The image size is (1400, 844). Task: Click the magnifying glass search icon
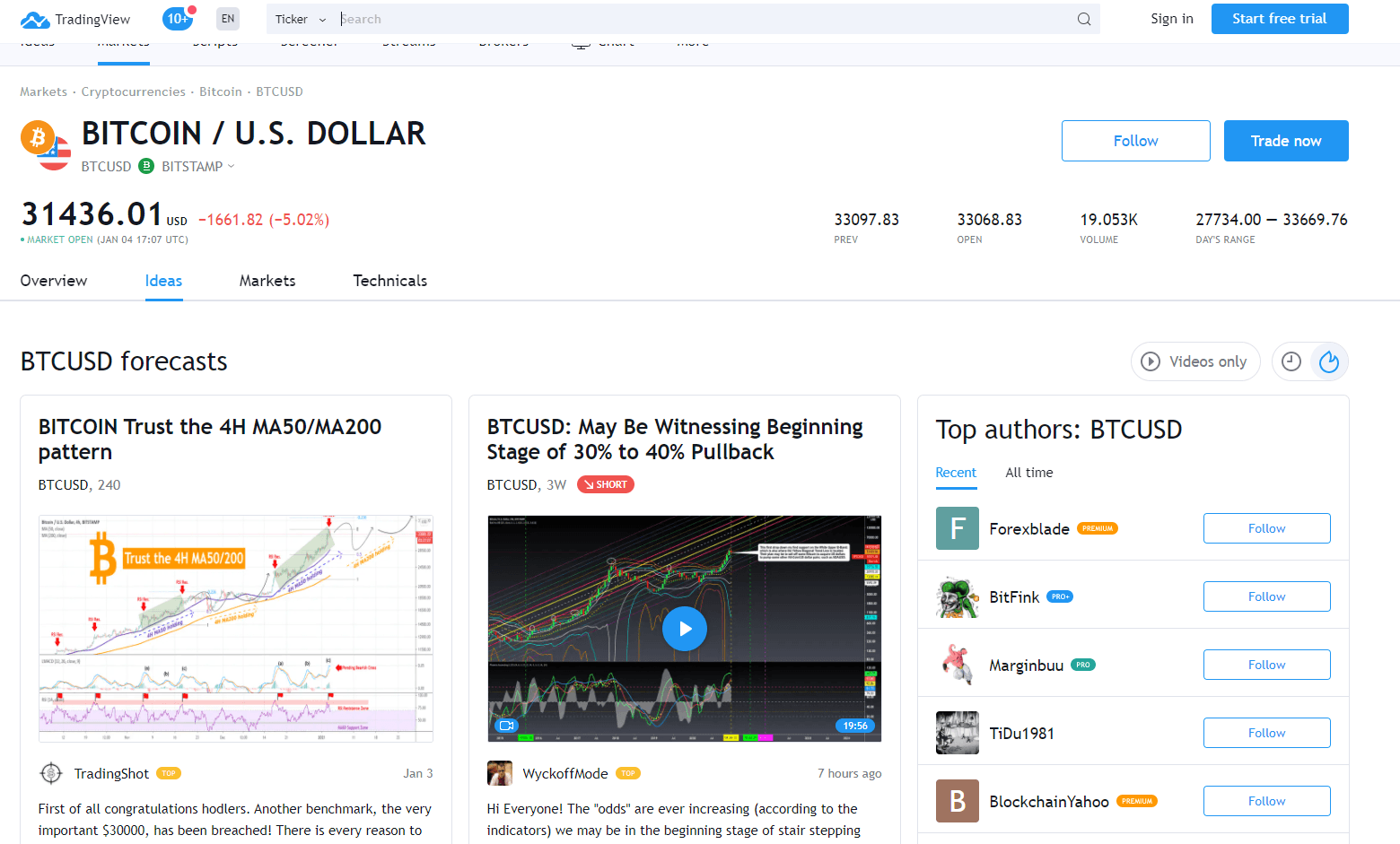coord(1084,19)
